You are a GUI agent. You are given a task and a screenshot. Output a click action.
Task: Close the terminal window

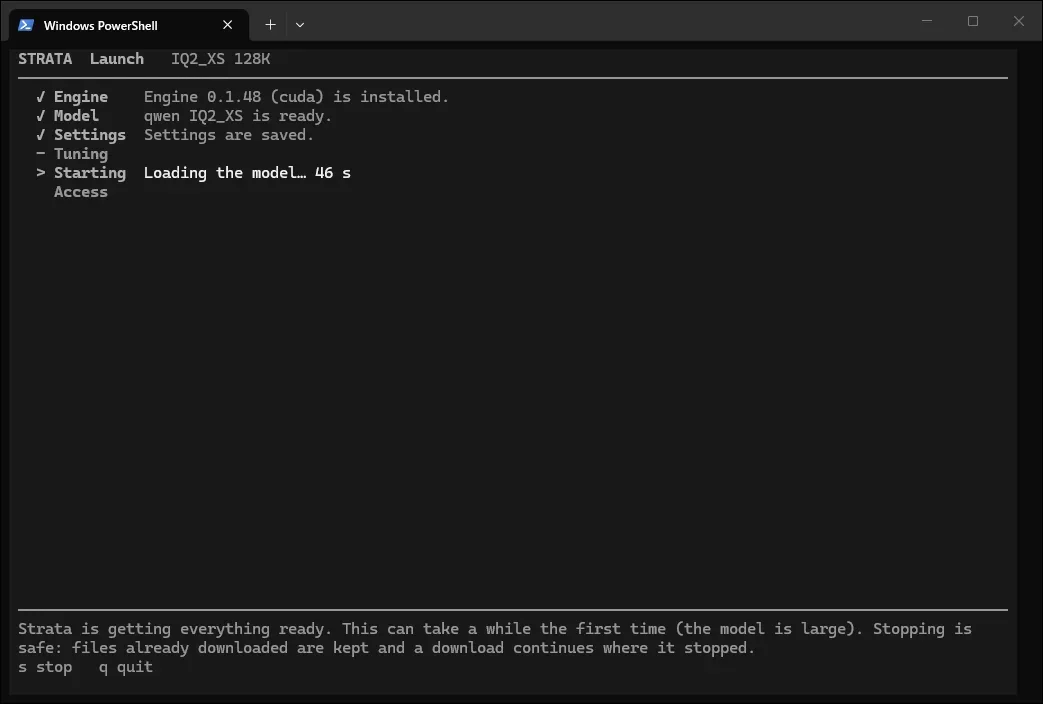click(1018, 21)
